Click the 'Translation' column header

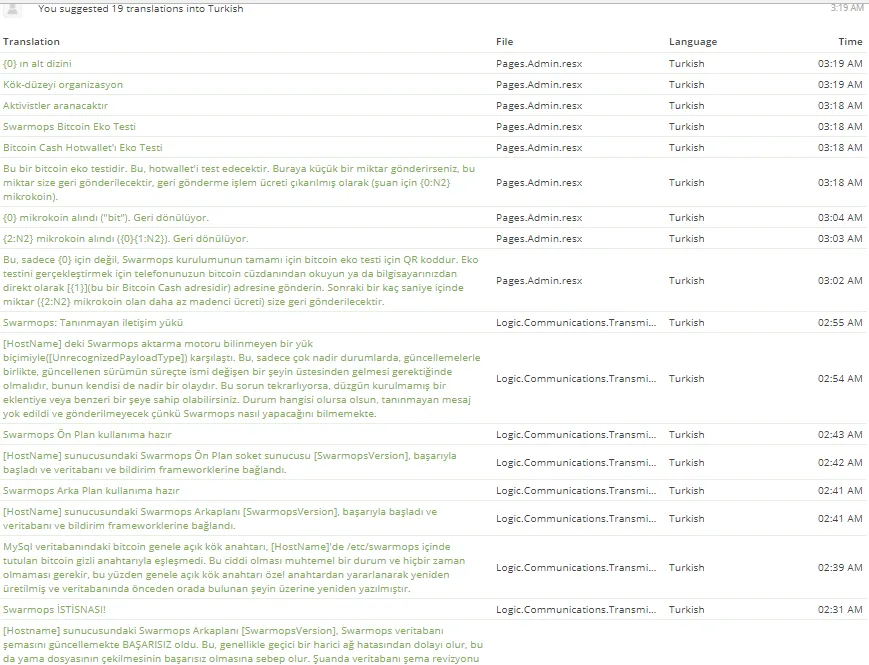(31, 42)
